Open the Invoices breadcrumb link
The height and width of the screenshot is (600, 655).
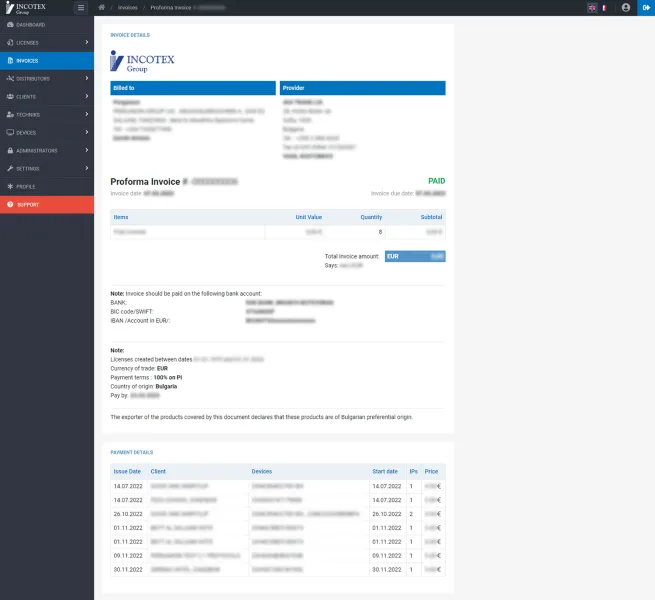128,8
